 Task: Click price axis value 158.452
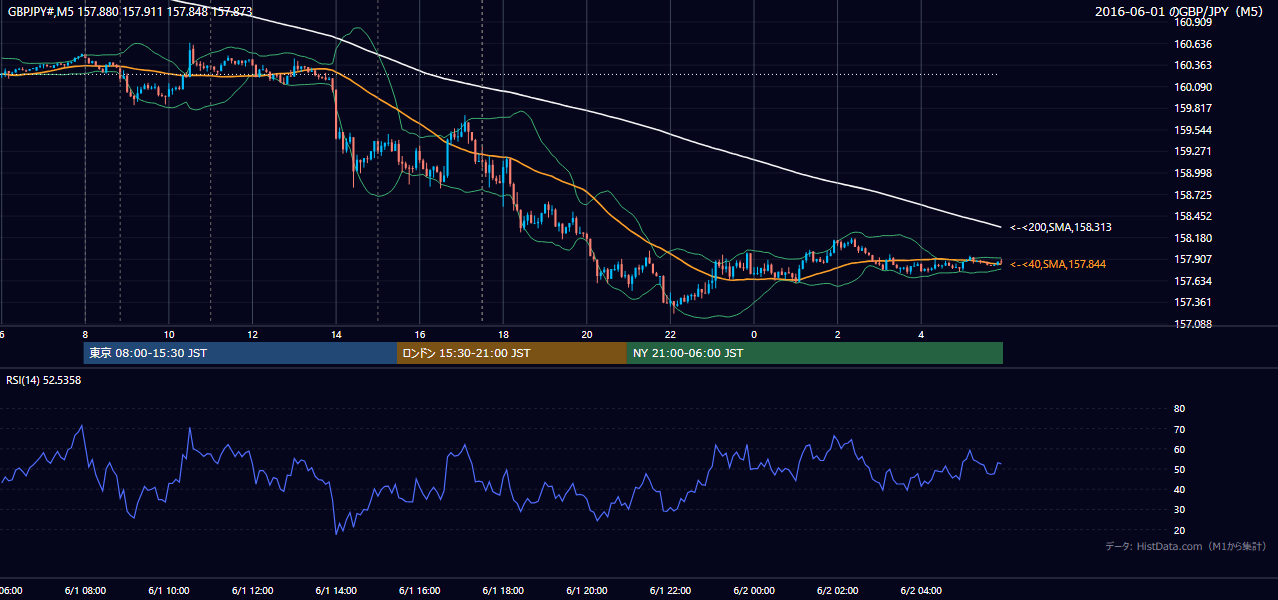click(x=1194, y=216)
